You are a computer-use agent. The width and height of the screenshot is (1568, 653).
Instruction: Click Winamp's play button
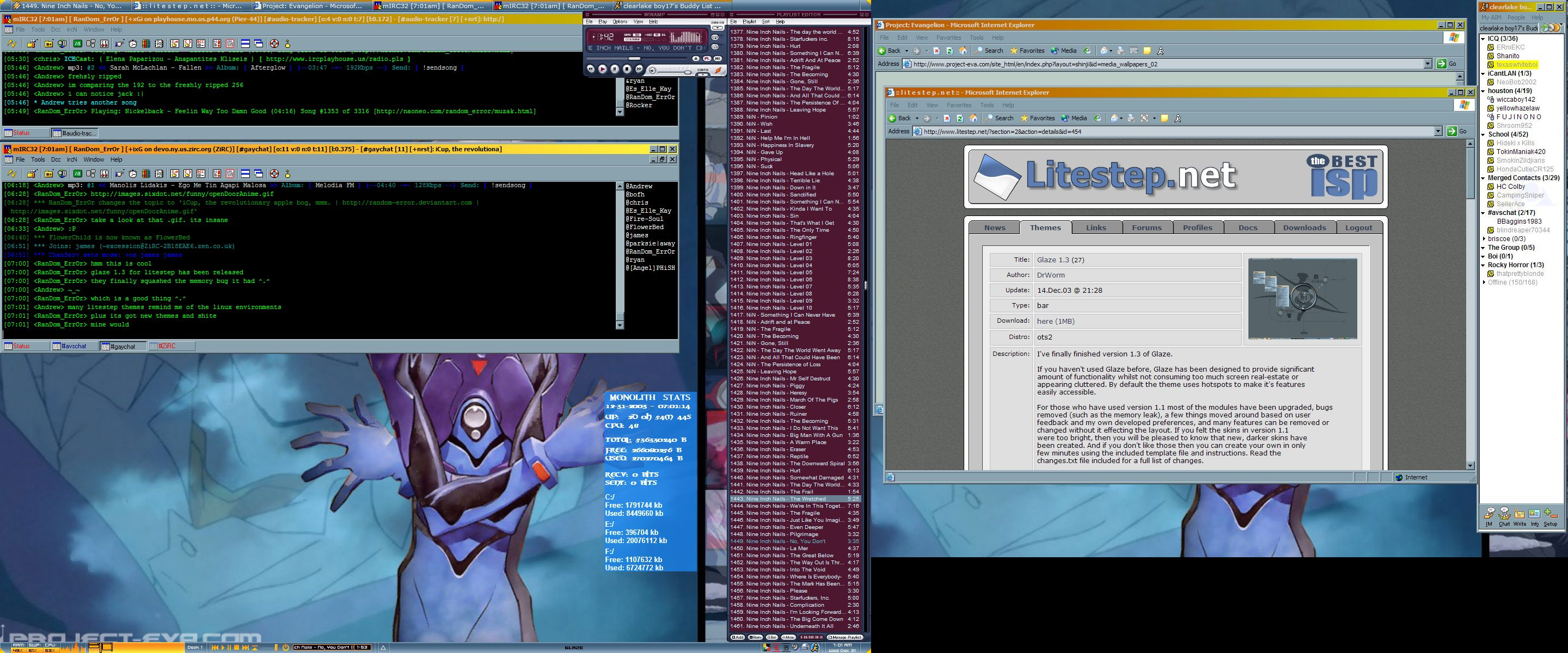pos(603,69)
